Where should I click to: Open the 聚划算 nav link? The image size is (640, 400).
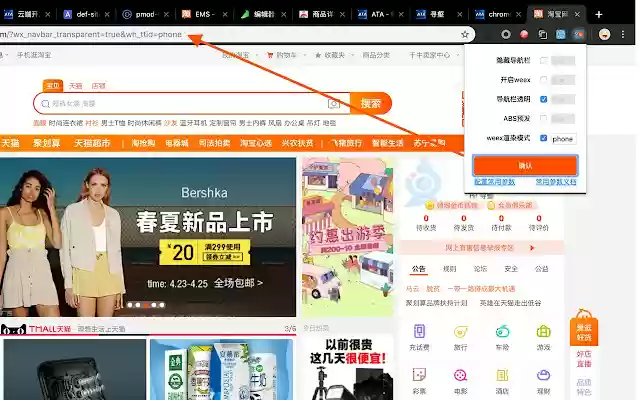click(47, 143)
